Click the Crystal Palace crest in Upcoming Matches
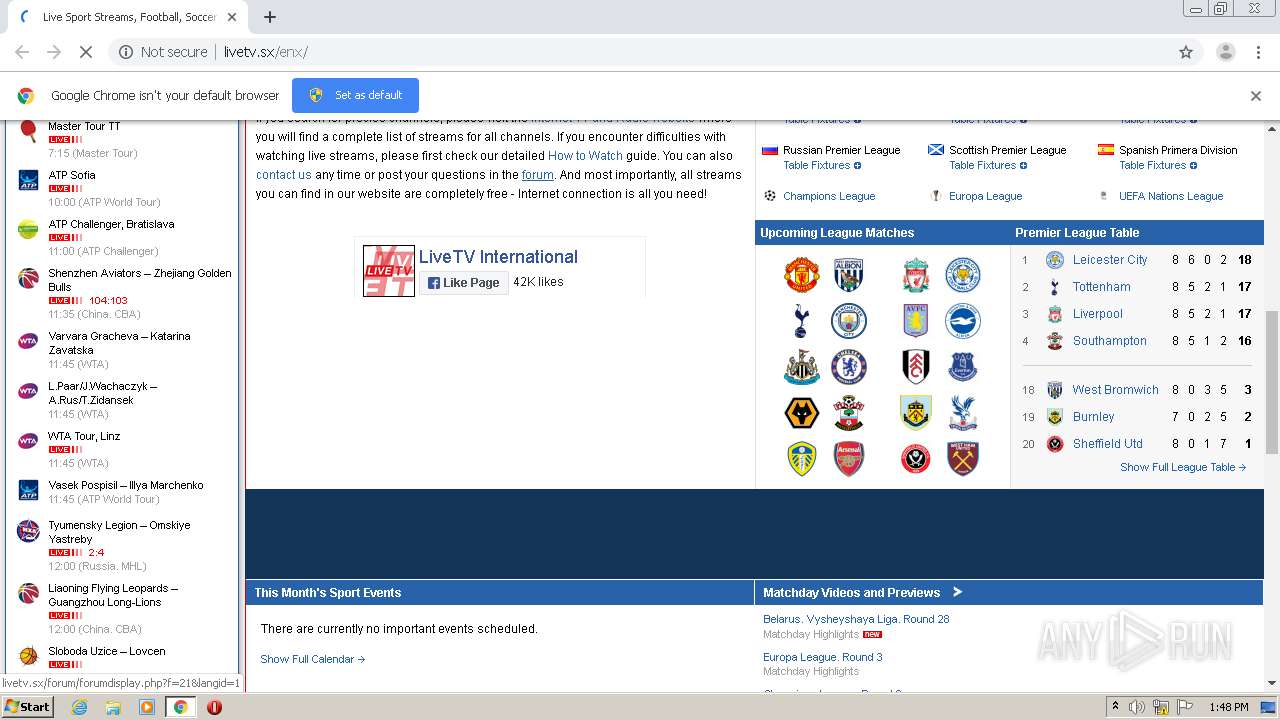The width and height of the screenshot is (1280, 720). coord(963,413)
